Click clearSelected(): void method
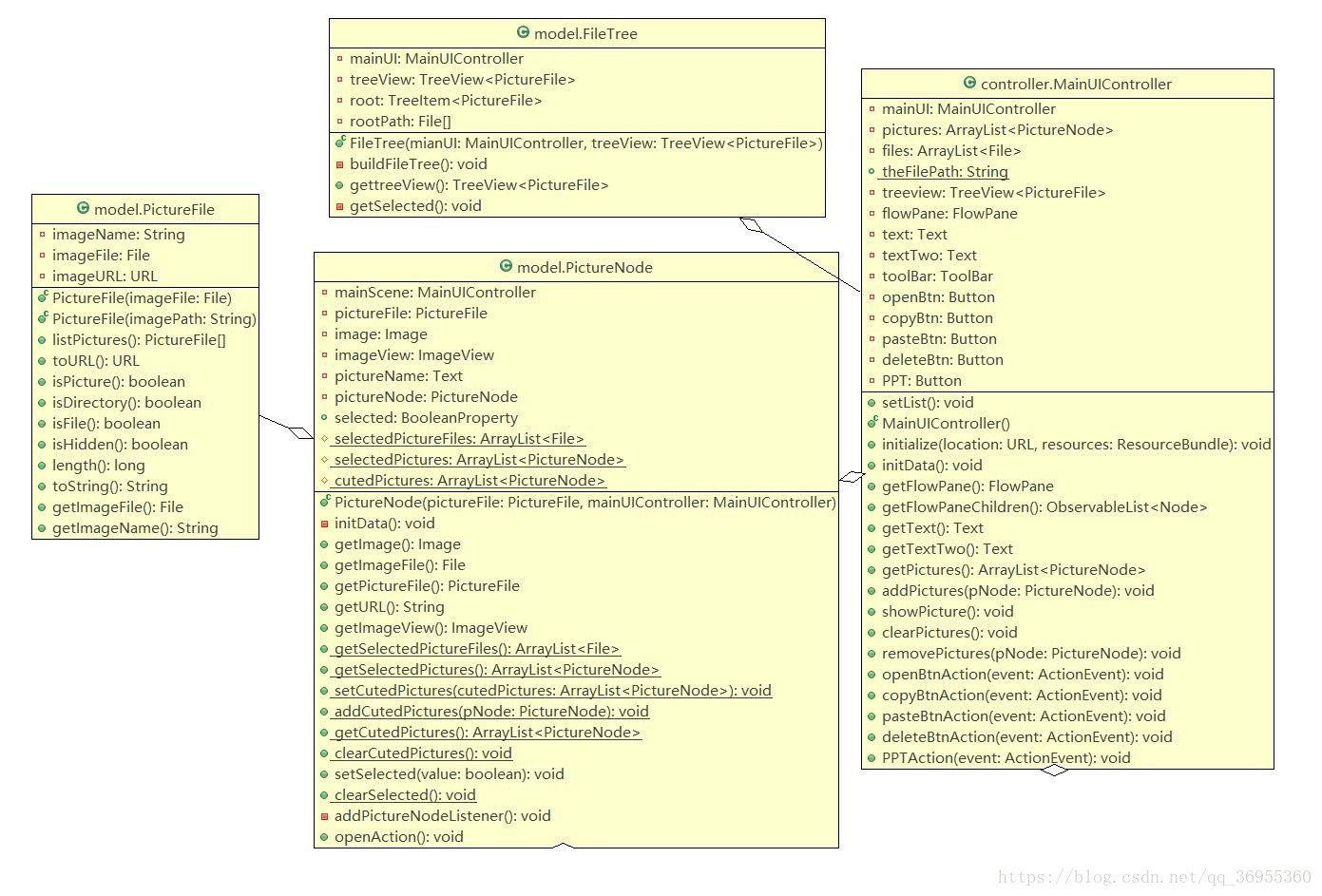The height and width of the screenshot is (896, 1322). pos(405,795)
